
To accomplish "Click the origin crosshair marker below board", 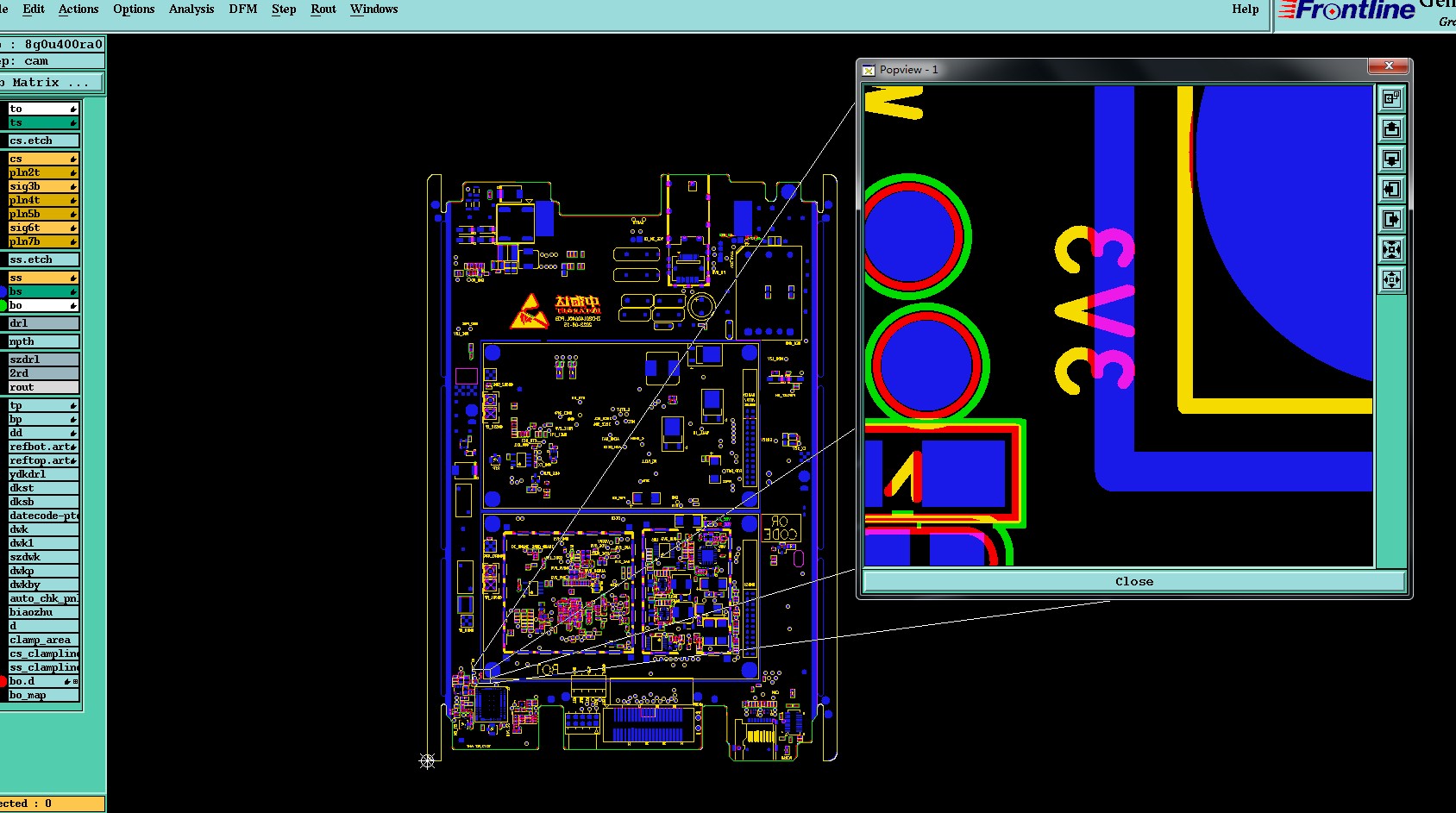I will tap(427, 760).
